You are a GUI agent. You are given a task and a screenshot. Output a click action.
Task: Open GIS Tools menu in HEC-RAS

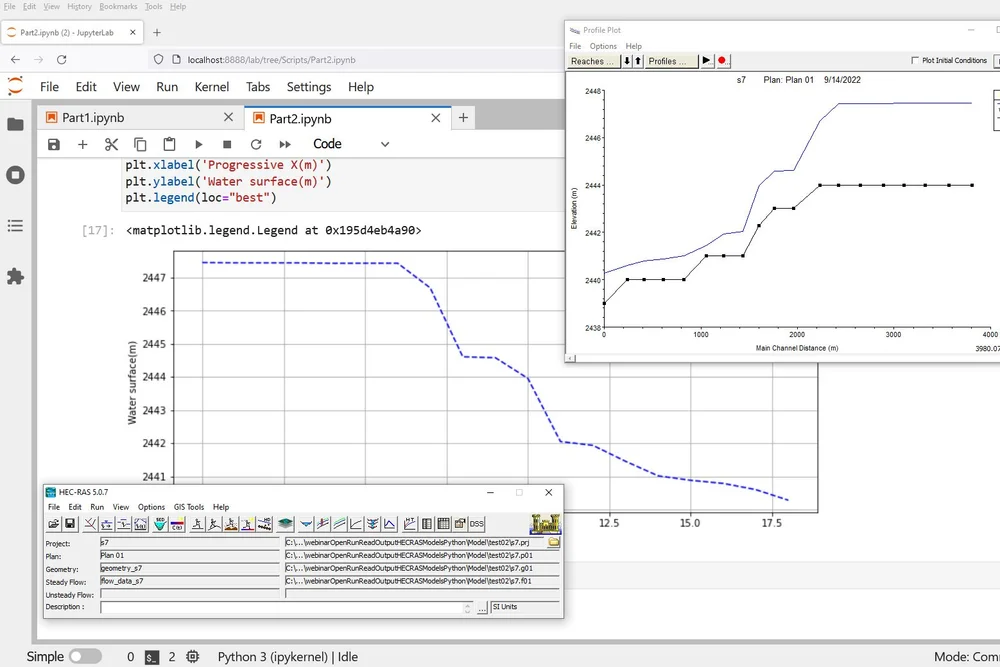click(189, 507)
